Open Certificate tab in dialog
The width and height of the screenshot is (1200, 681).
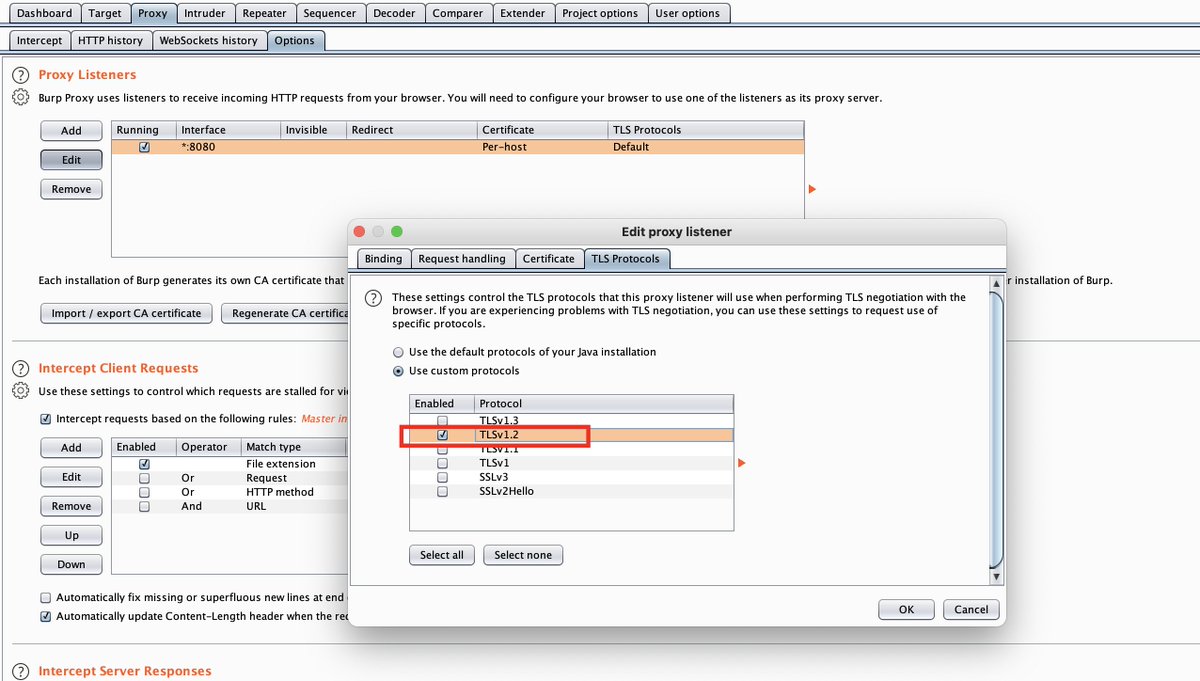(x=549, y=258)
